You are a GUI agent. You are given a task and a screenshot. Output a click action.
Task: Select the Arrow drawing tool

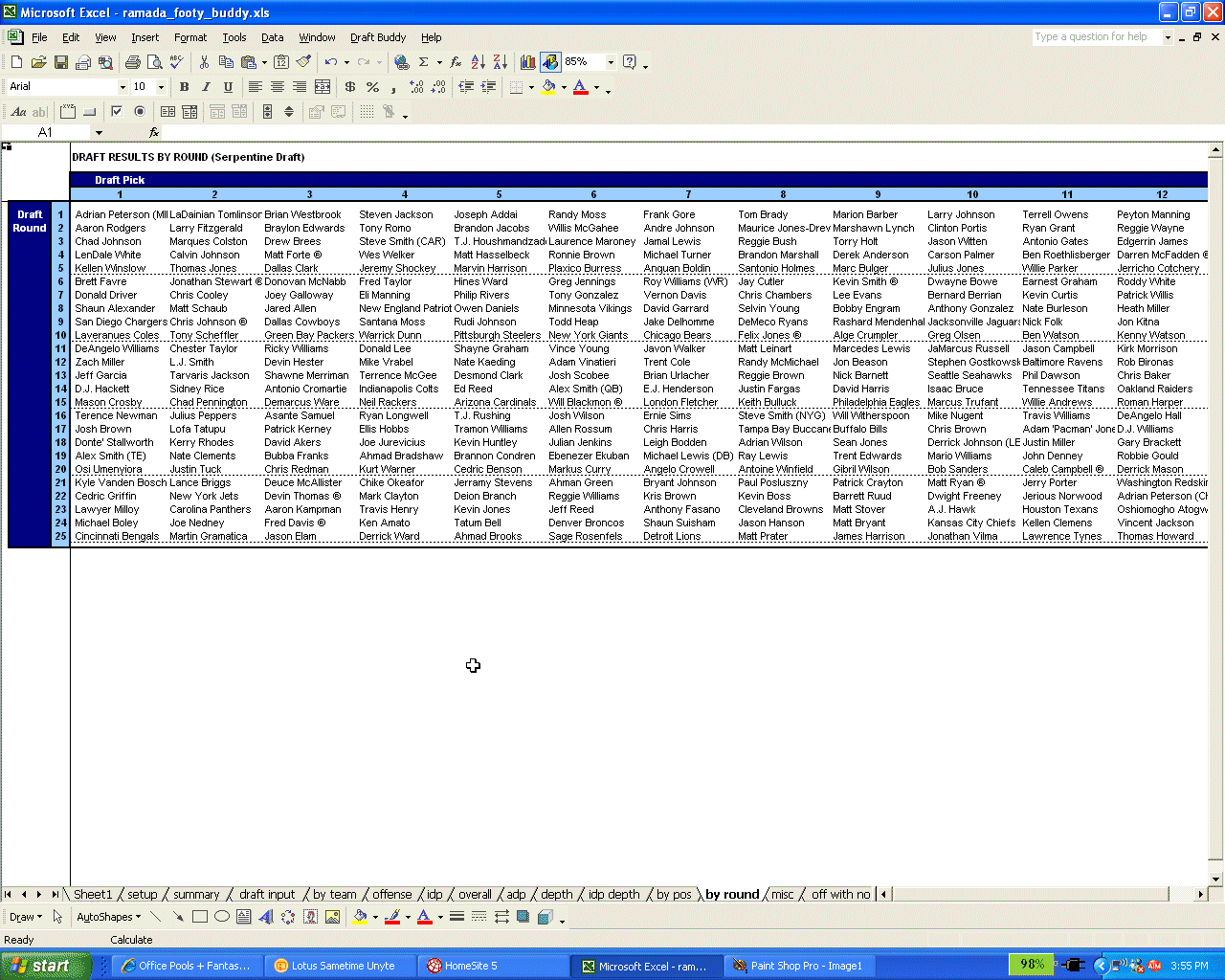[178, 917]
